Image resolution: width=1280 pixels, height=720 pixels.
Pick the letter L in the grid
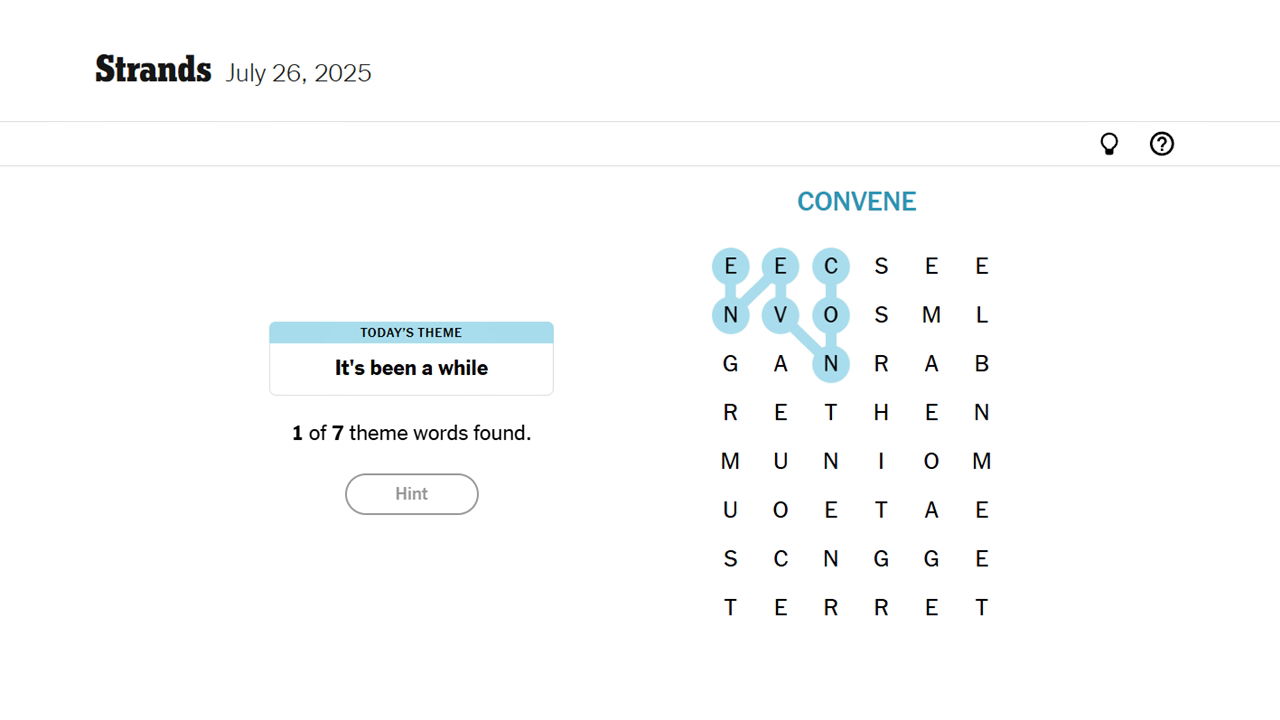[x=982, y=315]
